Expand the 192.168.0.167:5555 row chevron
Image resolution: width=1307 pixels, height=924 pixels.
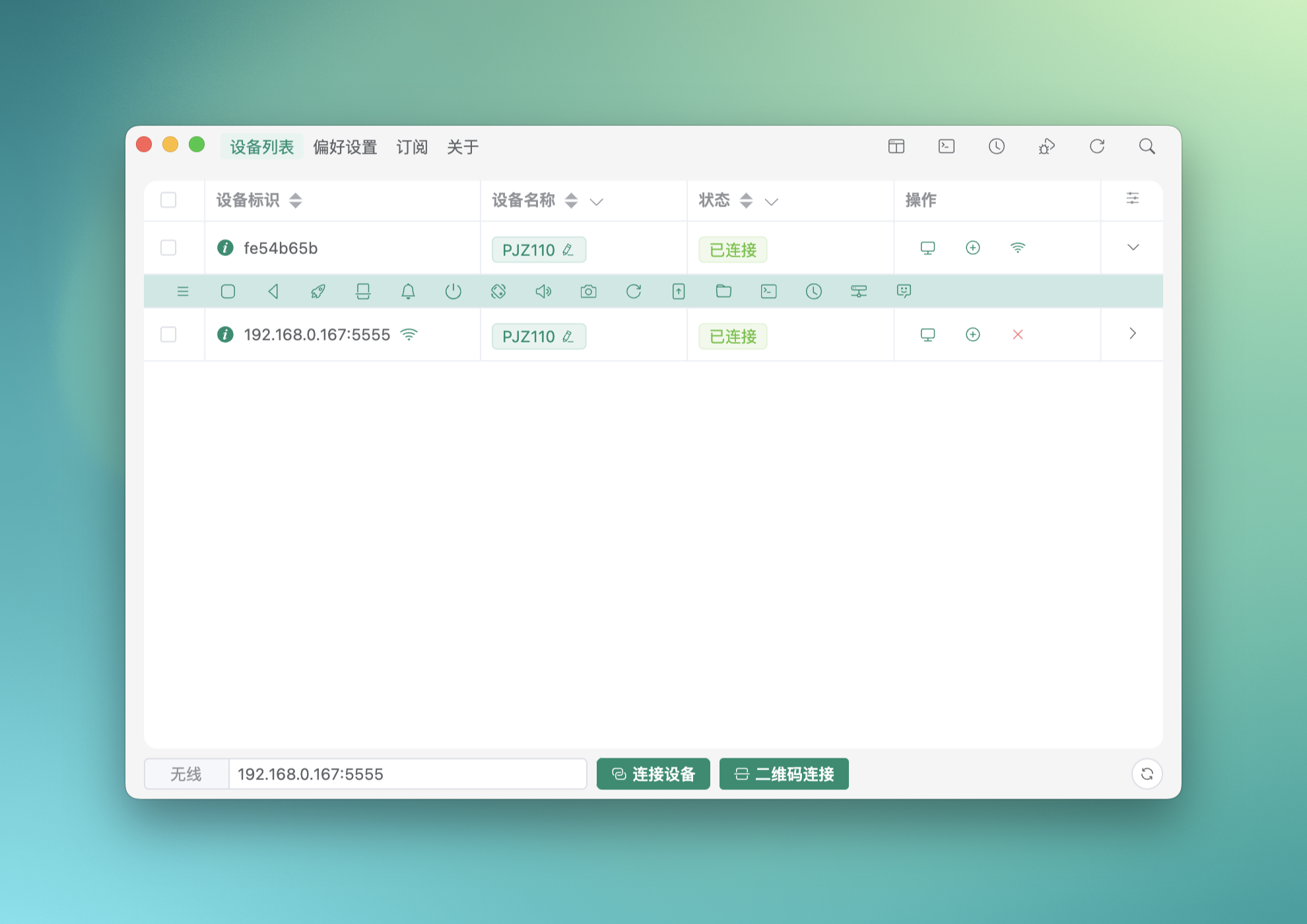click(x=1133, y=334)
